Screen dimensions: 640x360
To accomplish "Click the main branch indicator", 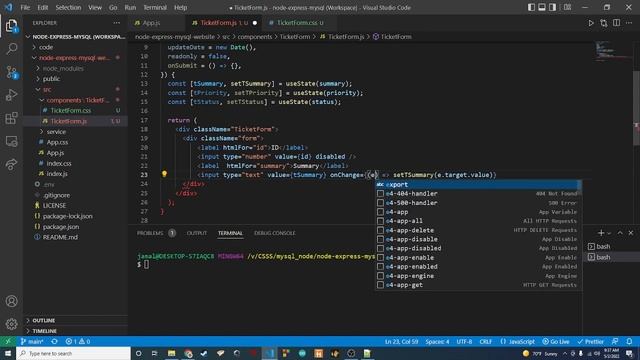I will tap(32, 342).
